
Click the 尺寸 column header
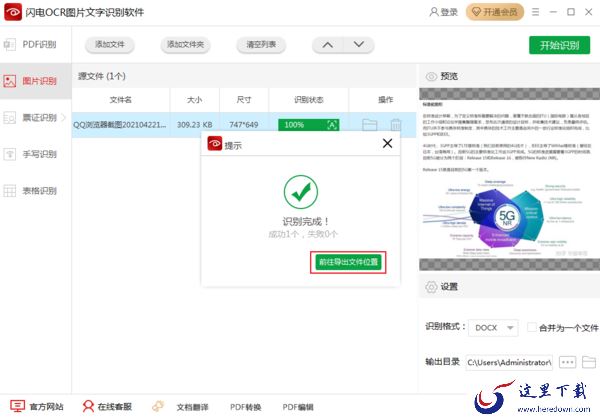click(x=244, y=100)
